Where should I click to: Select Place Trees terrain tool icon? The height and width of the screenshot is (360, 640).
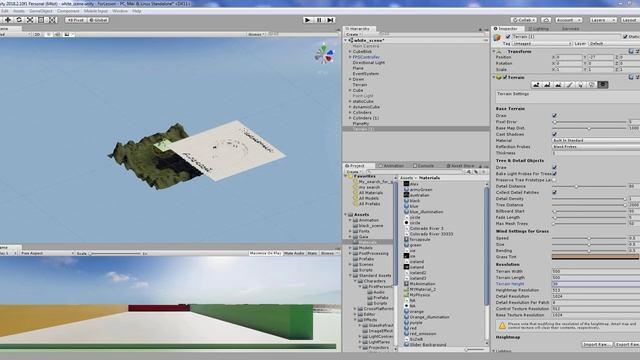tap(580, 84)
